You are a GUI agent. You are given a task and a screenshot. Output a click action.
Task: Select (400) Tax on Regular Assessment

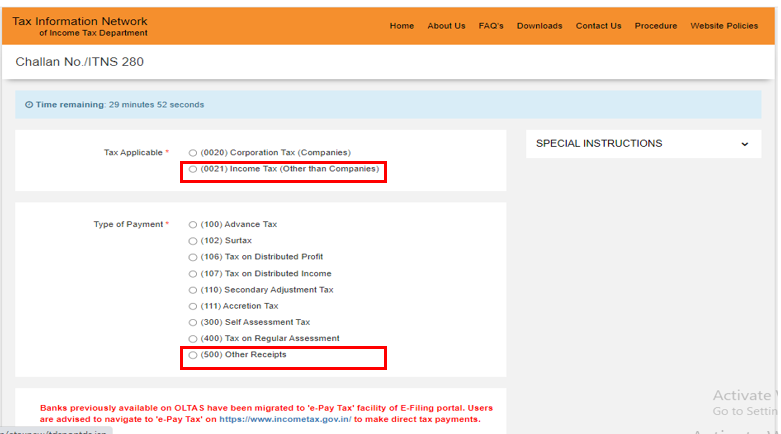point(193,339)
